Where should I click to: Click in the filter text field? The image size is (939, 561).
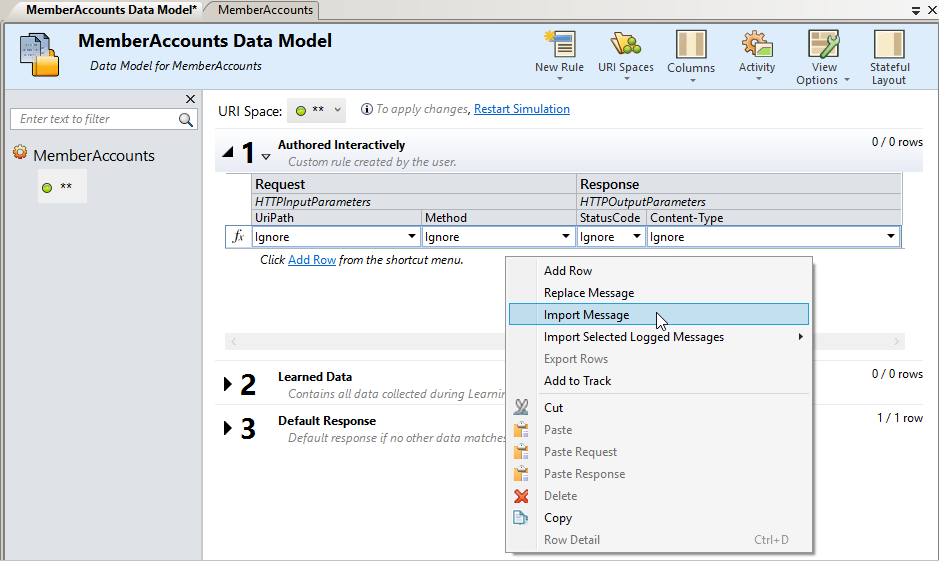click(x=95, y=119)
